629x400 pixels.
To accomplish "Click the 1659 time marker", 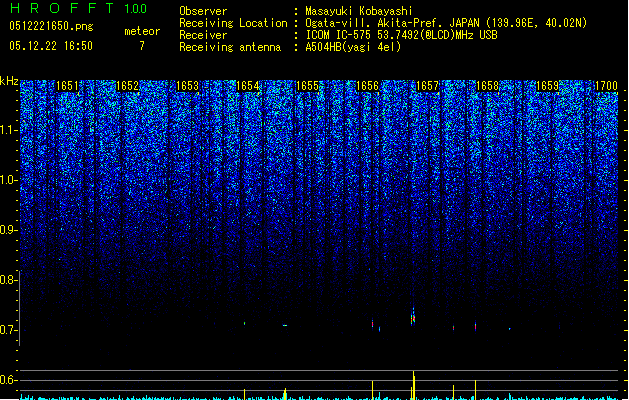I will (548, 86).
